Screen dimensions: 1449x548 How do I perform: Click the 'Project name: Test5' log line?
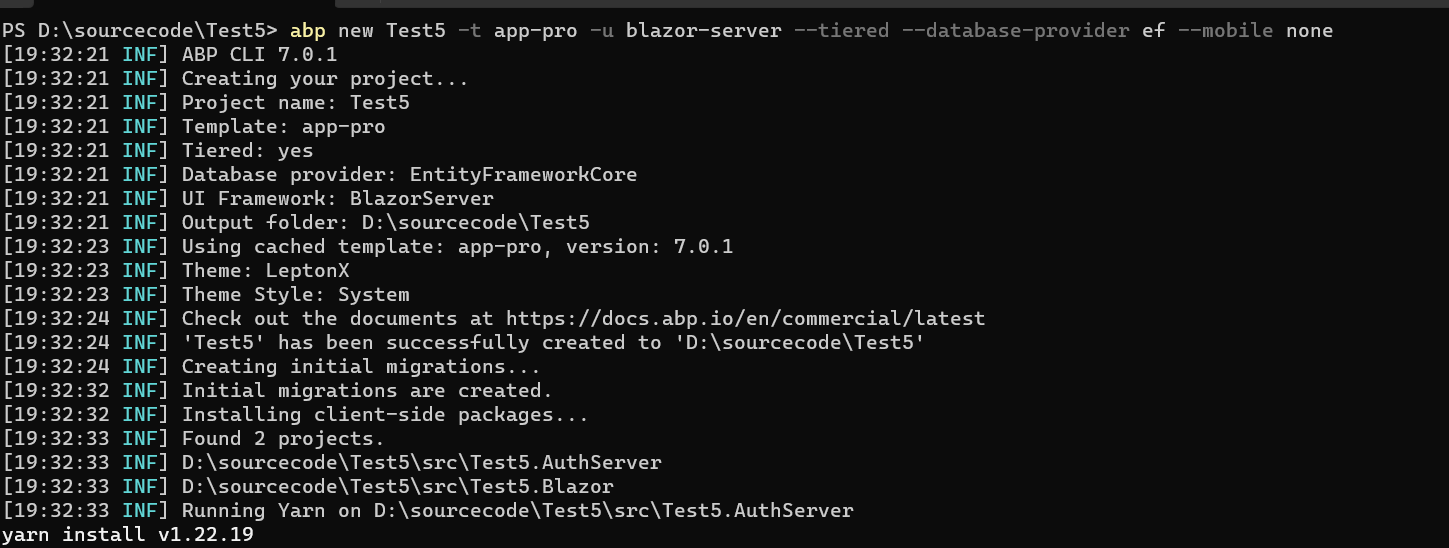point(295,103)
